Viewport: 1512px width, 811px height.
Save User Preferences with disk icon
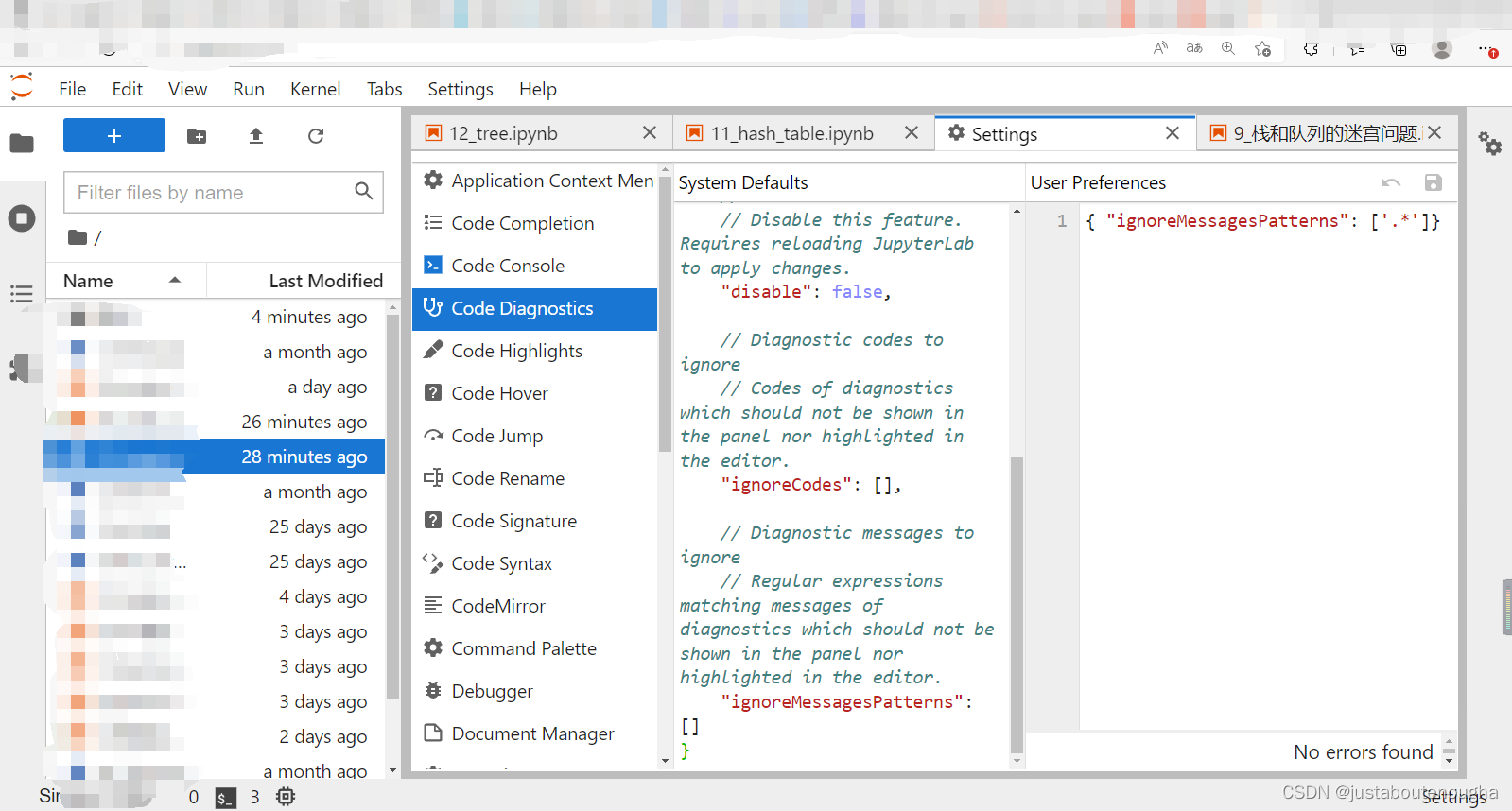tap(1434, 182)
